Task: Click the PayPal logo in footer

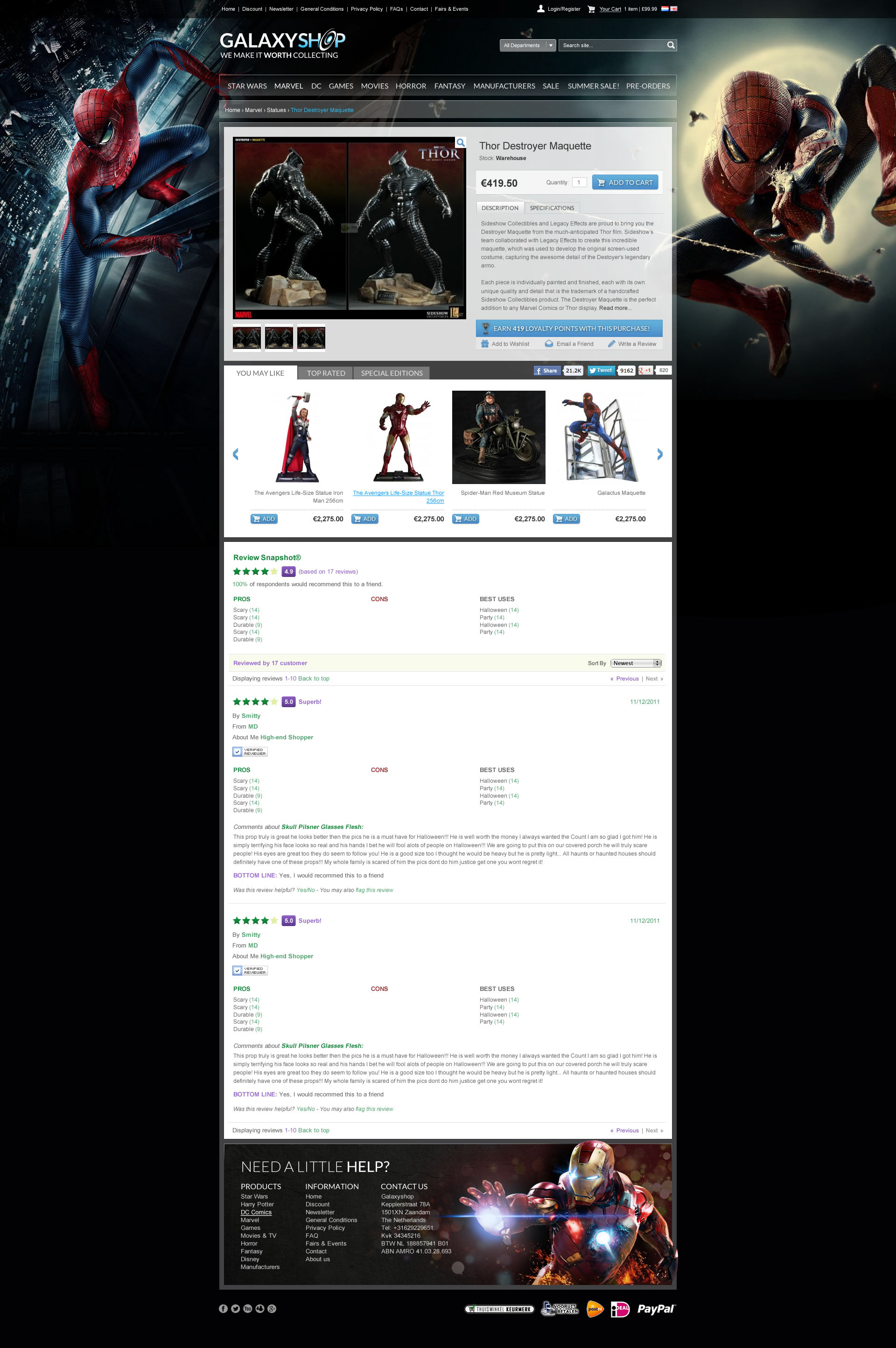Action: click(x=656, y=1309)
